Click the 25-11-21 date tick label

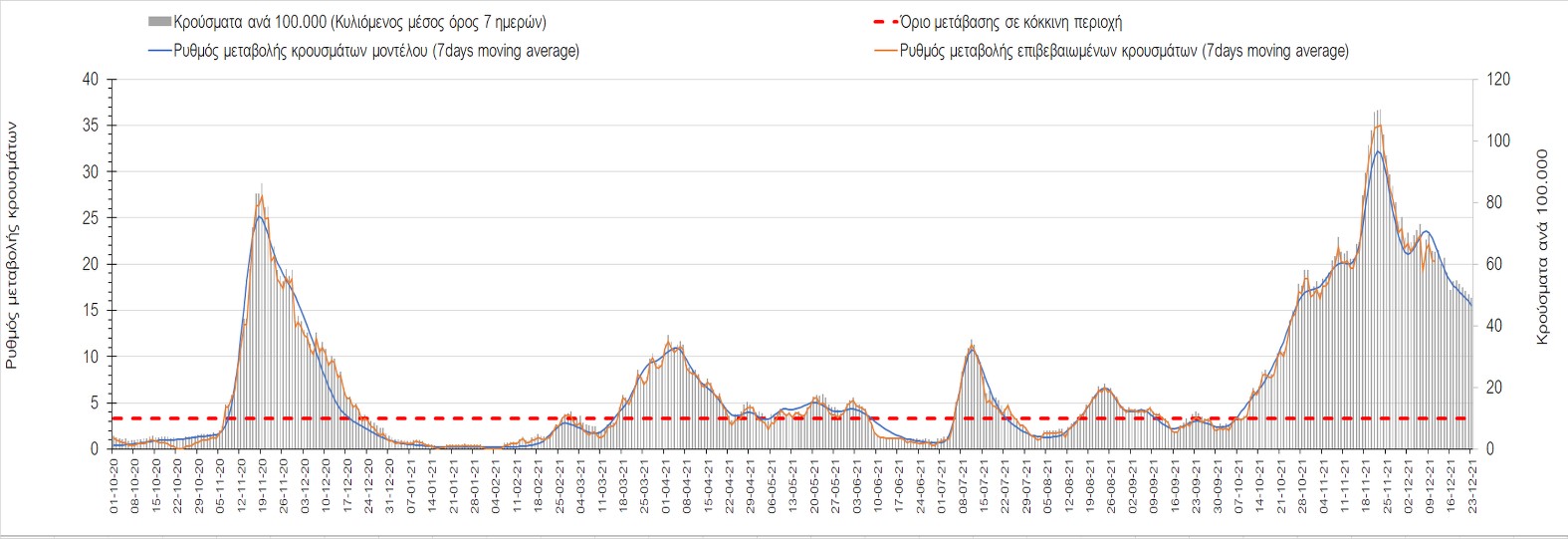(x=1388, y=486)
